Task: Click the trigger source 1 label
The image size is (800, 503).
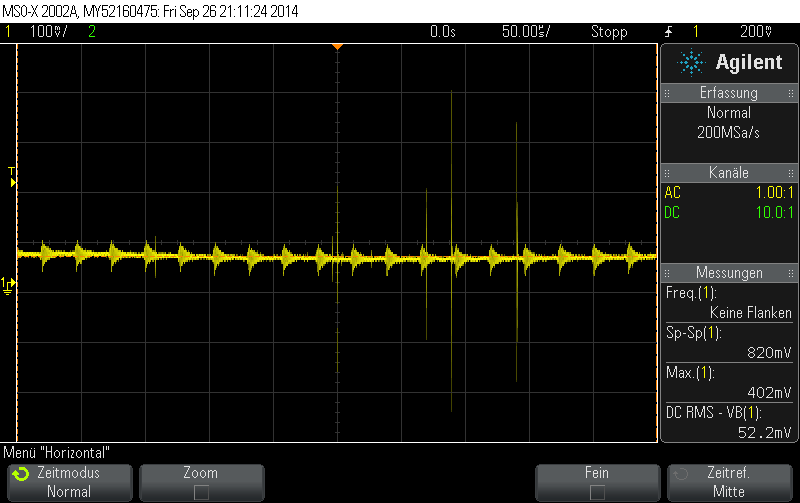Action: pos(695,32)
